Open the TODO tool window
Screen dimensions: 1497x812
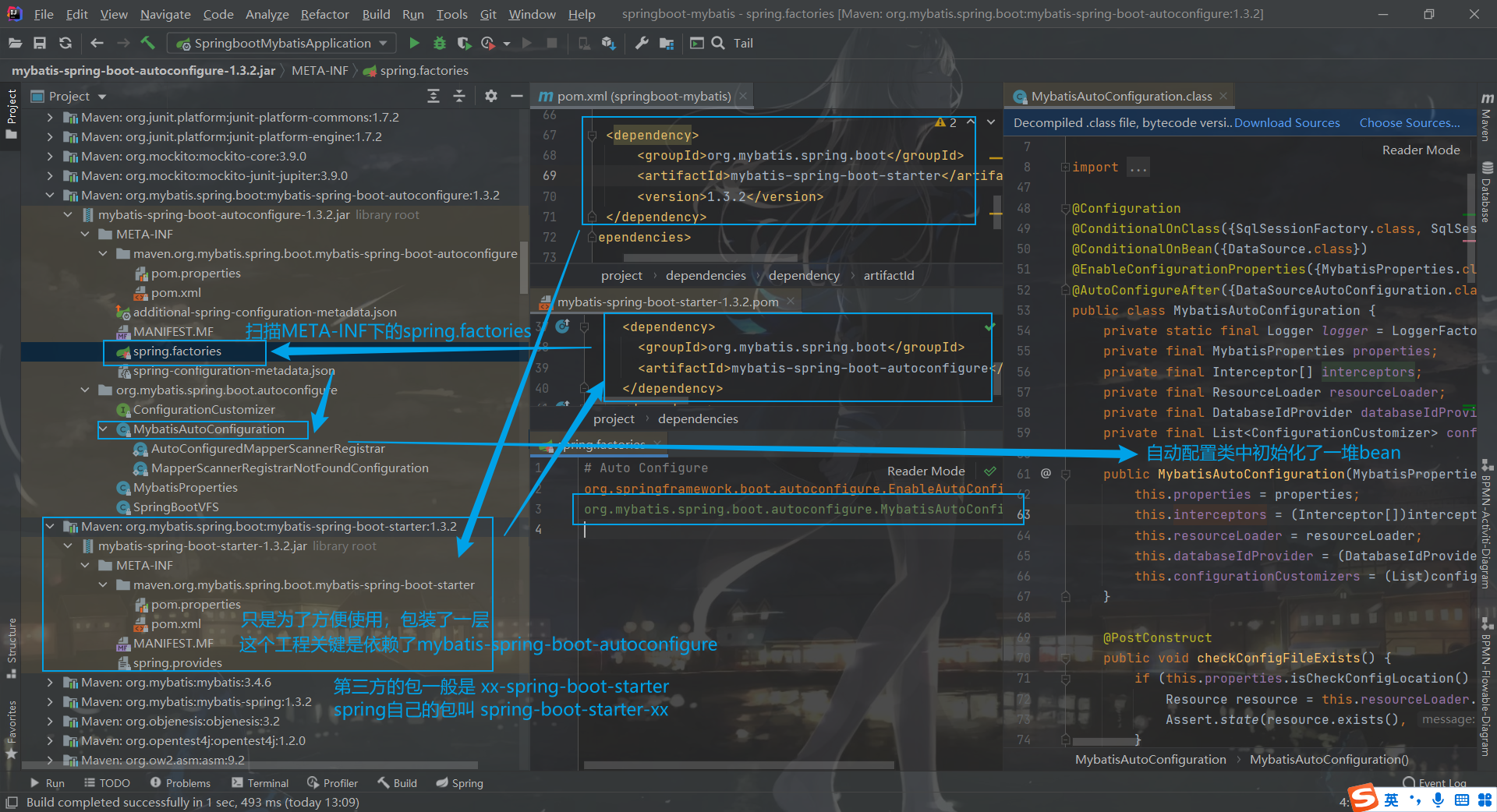(x=107, y=783)
